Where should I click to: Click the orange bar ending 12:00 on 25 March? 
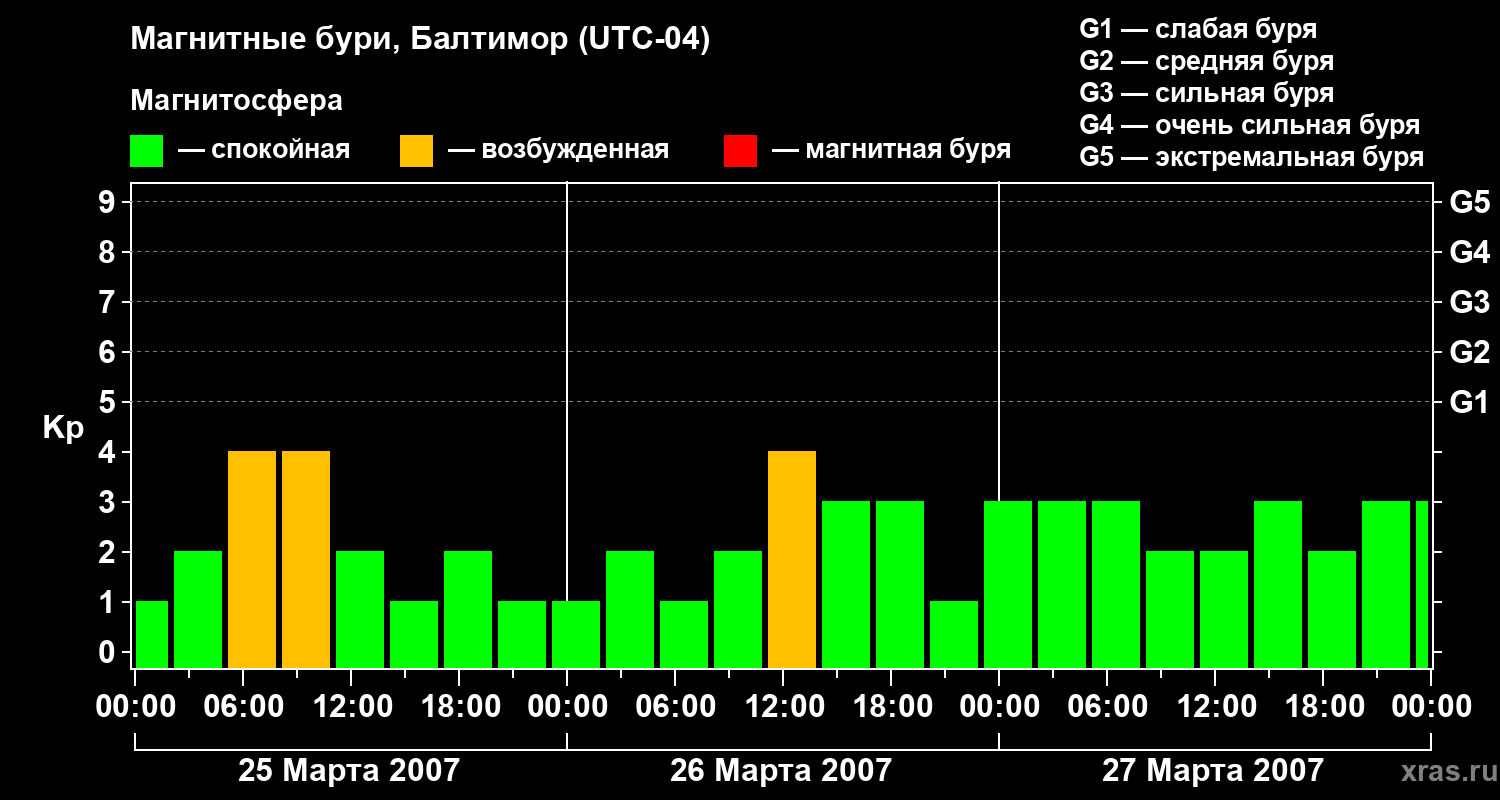pos(306,560)
